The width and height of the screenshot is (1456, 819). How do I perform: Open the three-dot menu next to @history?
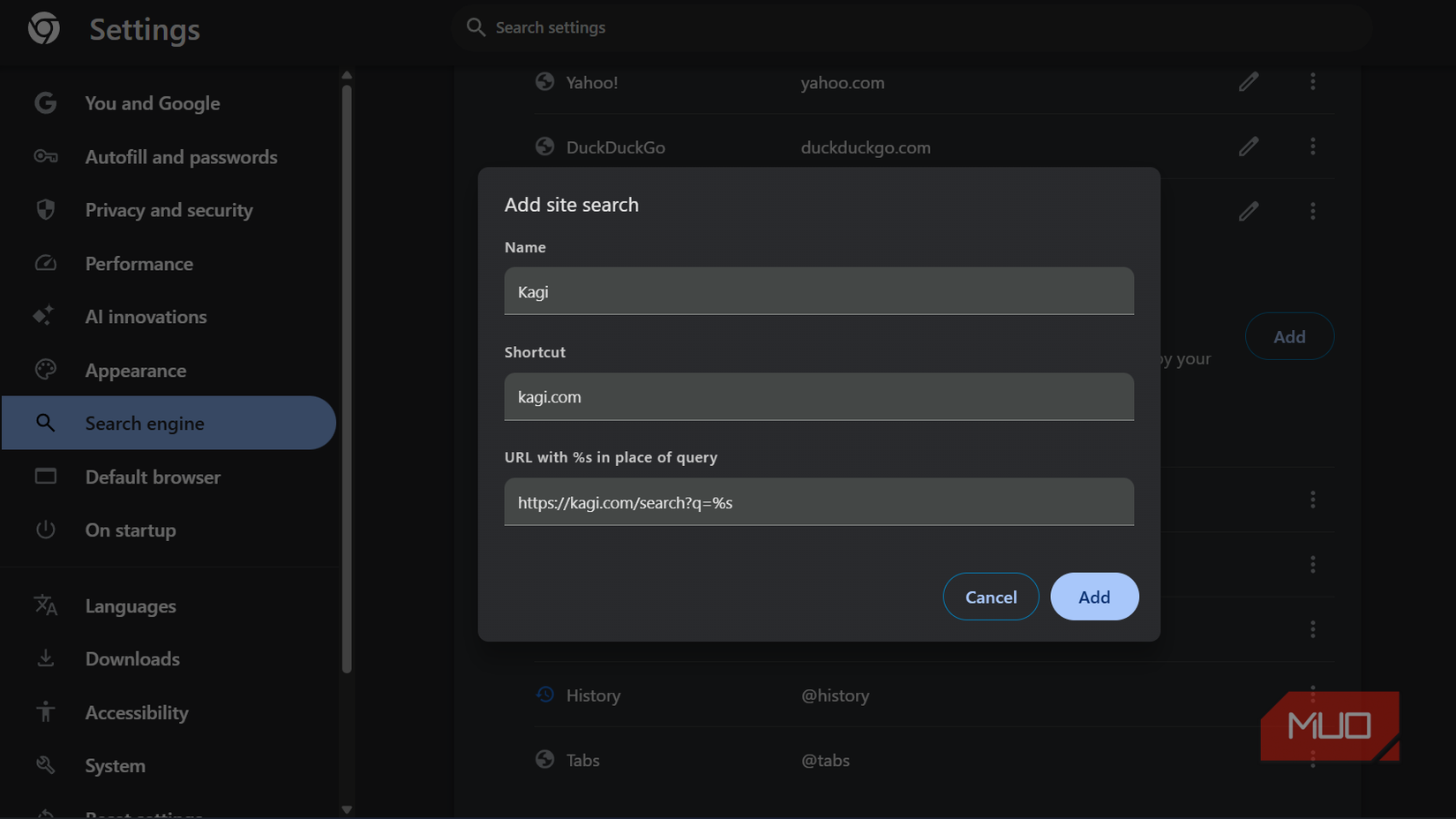[x=1313, y=695]
